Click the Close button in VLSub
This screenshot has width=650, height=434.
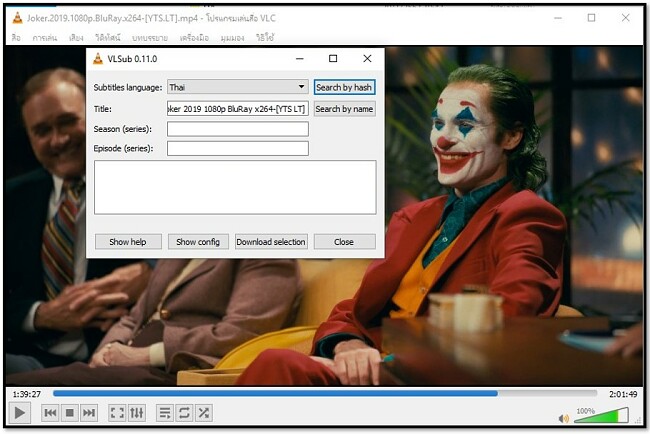(x=344, y=242)
